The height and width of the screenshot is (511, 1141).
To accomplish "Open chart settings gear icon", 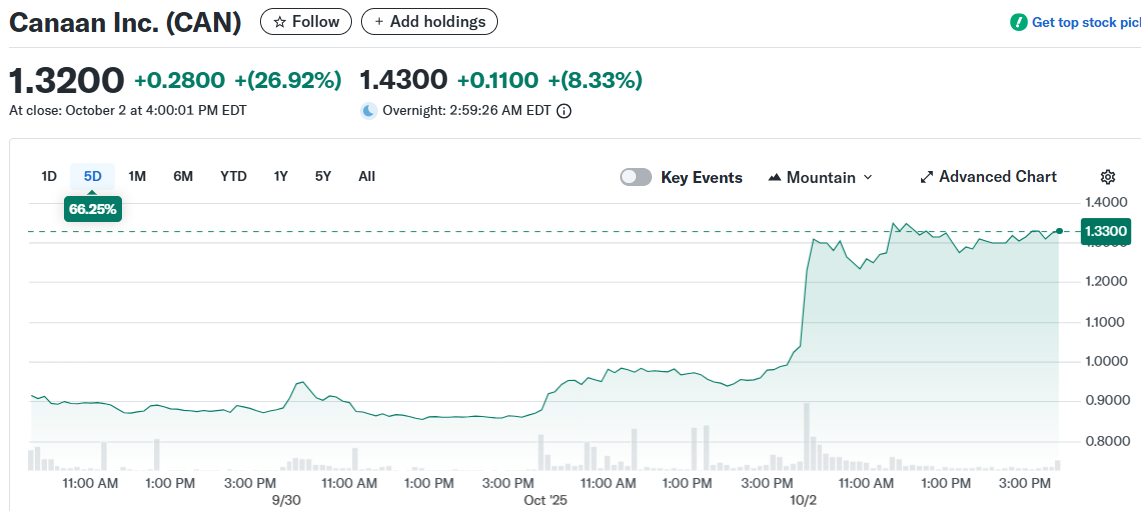I will coord(1107,177).
